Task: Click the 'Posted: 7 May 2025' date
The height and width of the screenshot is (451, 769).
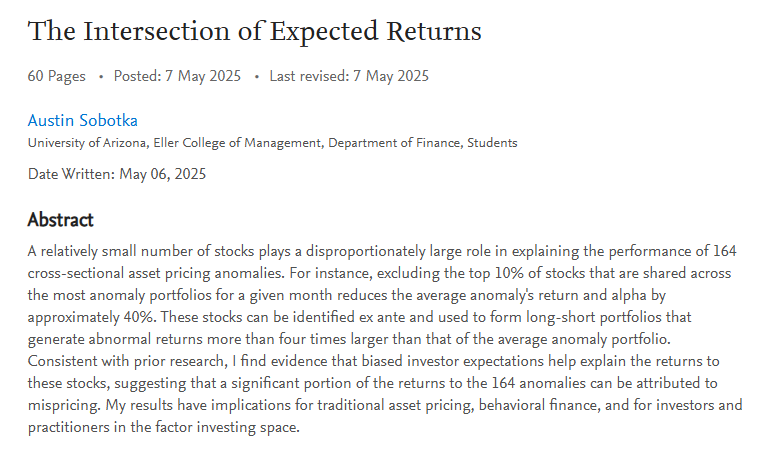Action: [177, 76]
